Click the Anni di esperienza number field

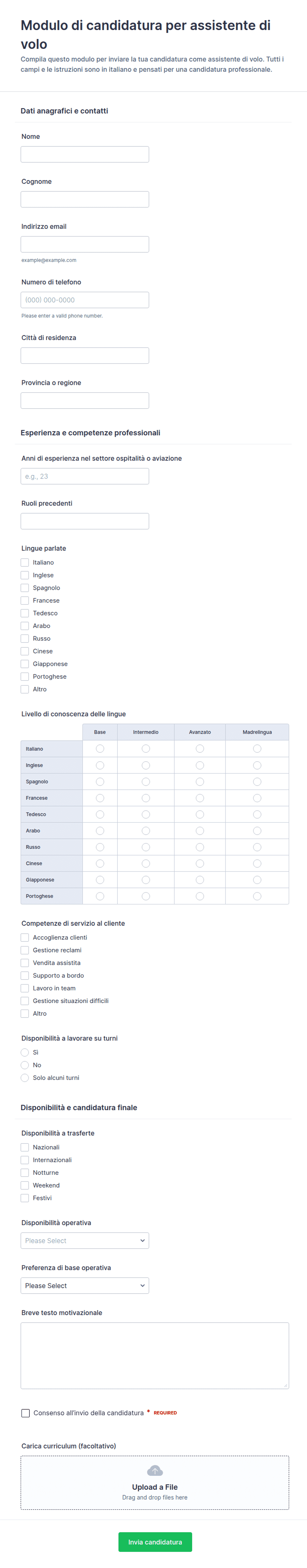click(x=85, y=476)
